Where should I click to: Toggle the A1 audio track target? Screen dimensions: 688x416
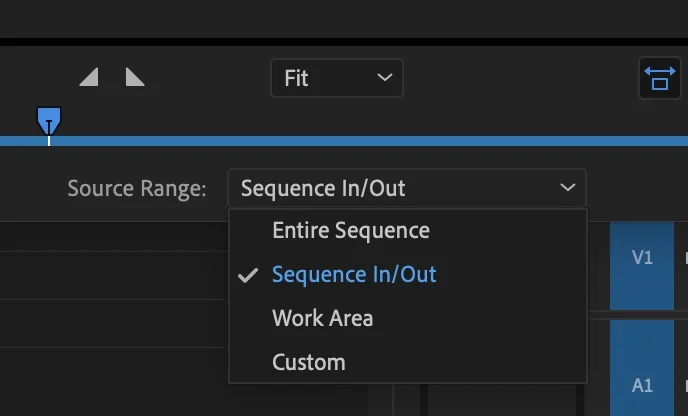coord(642,385)
